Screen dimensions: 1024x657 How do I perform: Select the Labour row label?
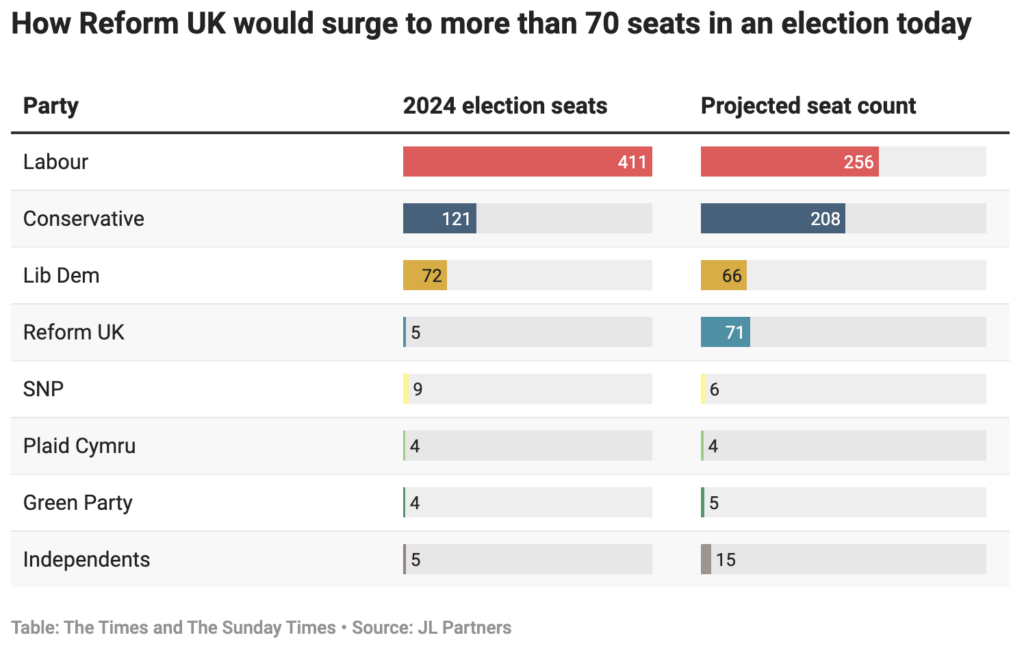(56, 162)
